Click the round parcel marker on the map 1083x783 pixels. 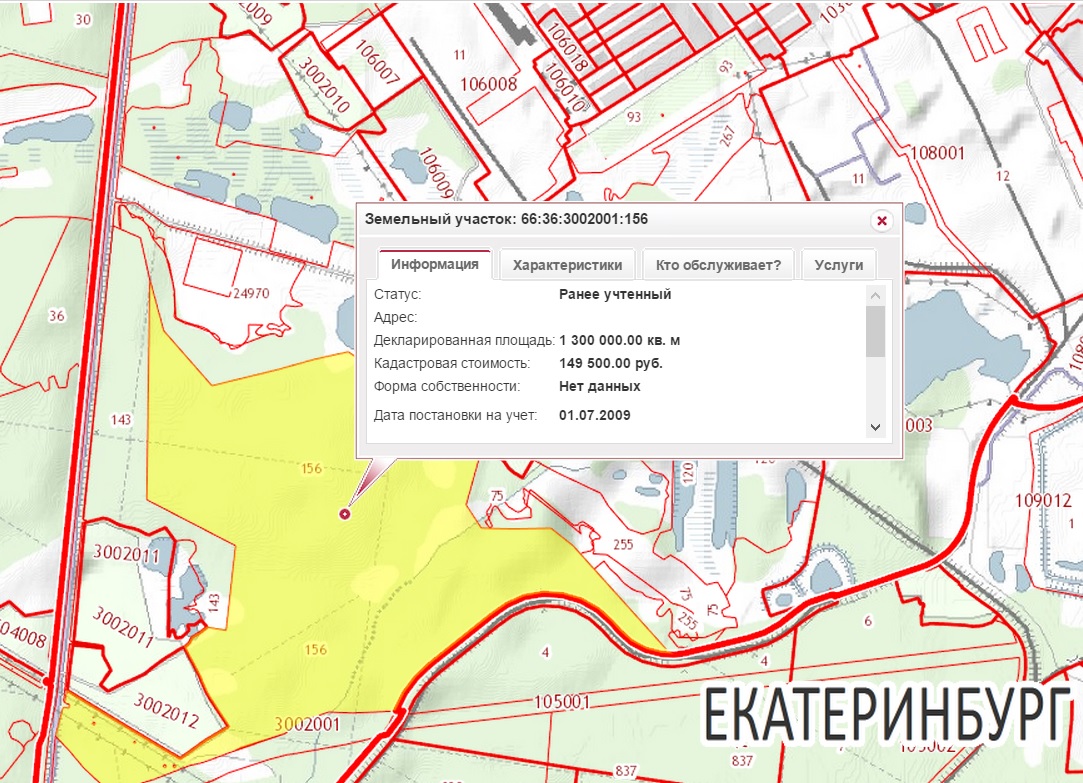point(346,514)
